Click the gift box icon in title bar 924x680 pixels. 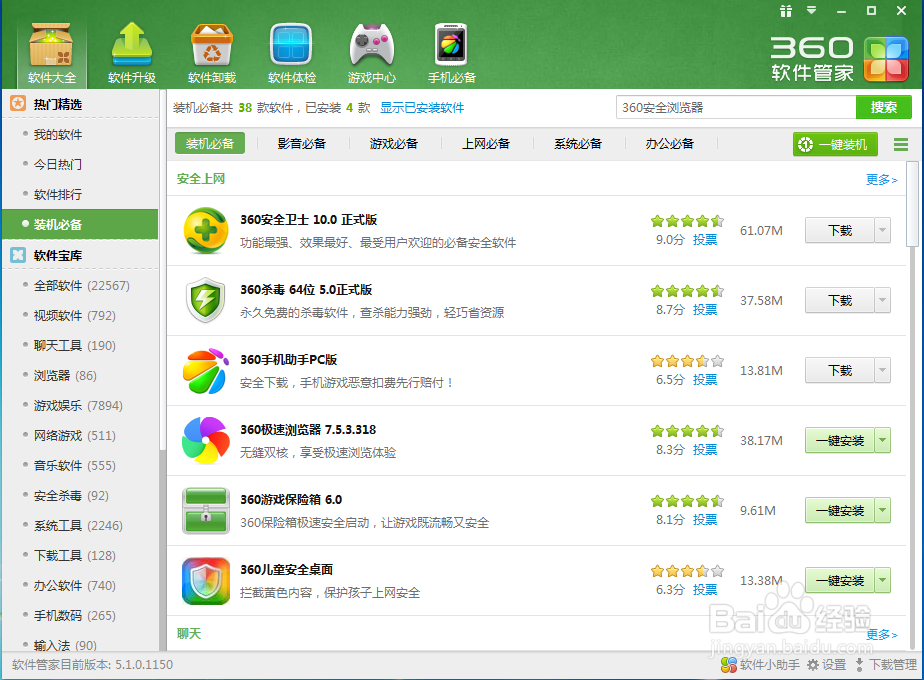pyautogui.click(x=786, y=11)
